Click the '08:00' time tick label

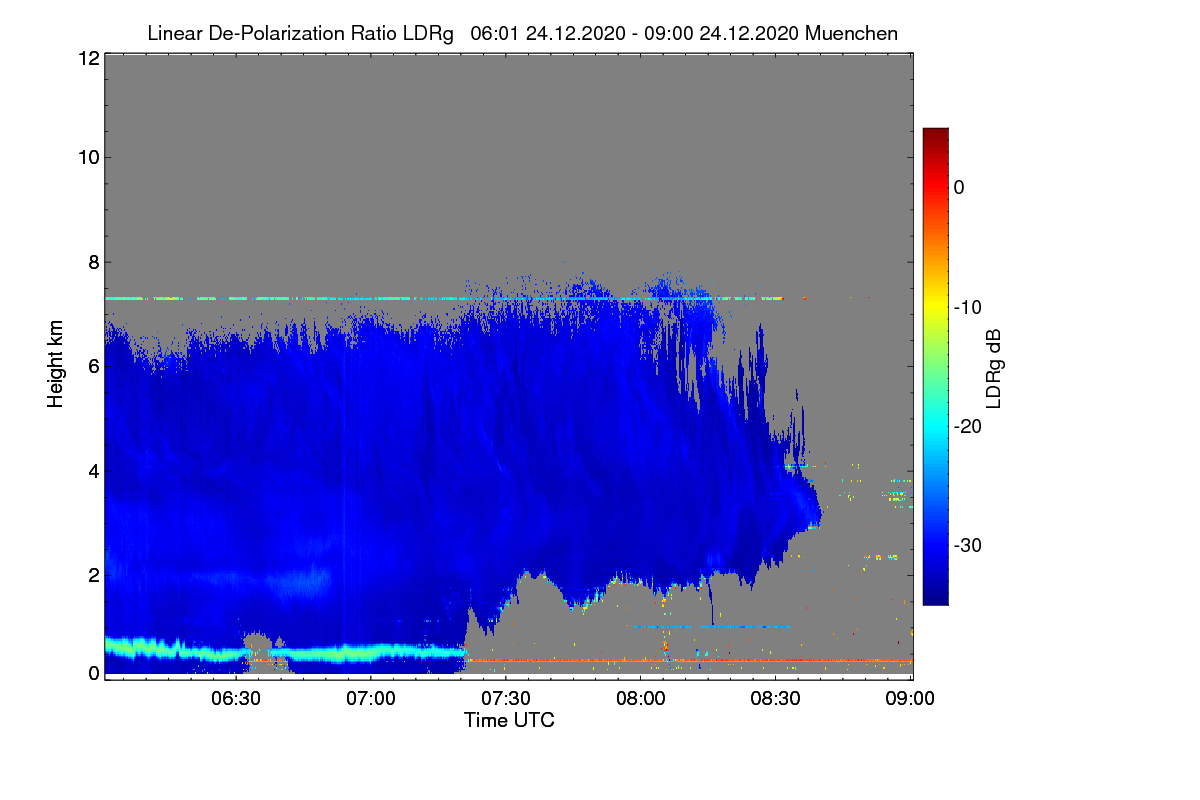(x=641, y=699)
